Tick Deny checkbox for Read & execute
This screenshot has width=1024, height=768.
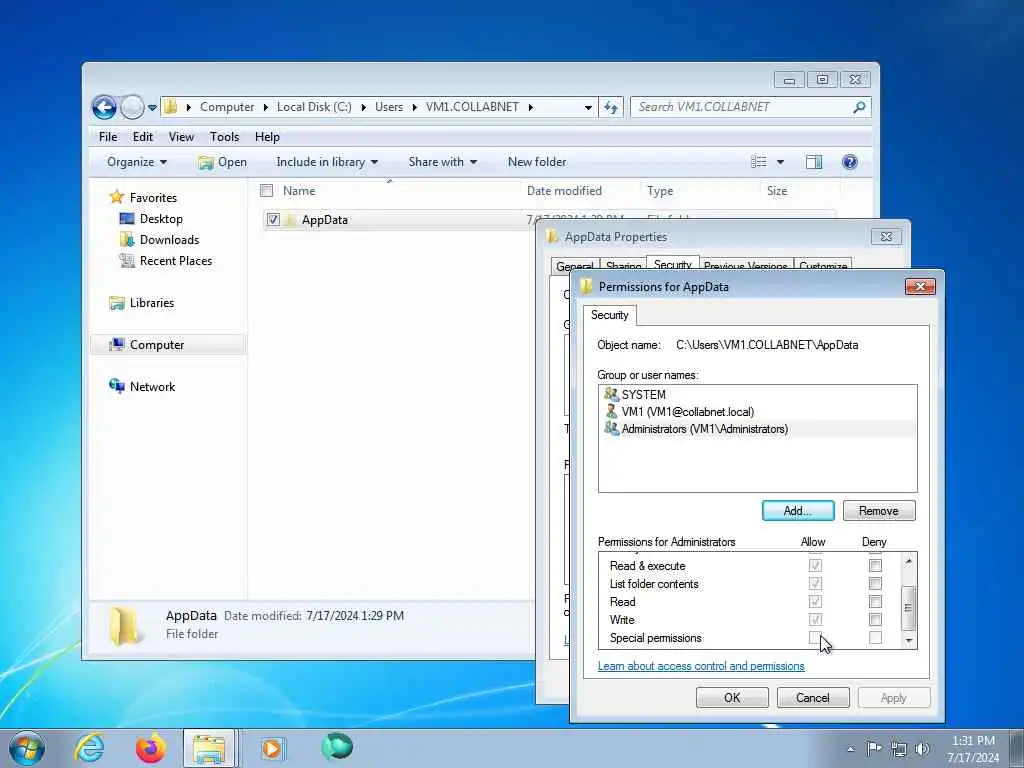click(875, 566)
